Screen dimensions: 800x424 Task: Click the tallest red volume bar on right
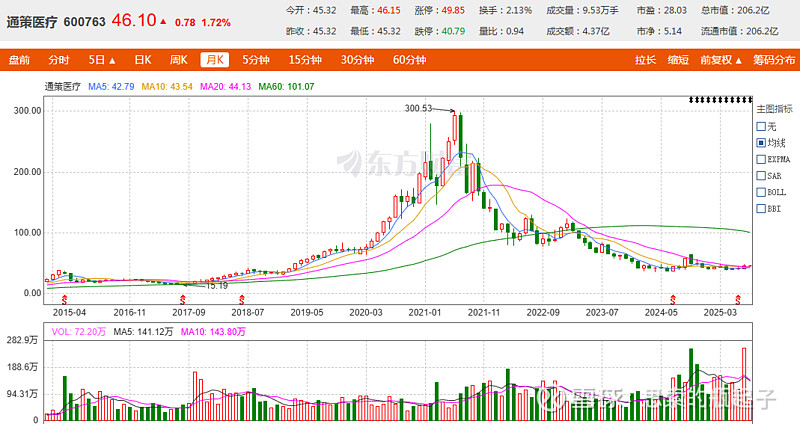(744, 384)
